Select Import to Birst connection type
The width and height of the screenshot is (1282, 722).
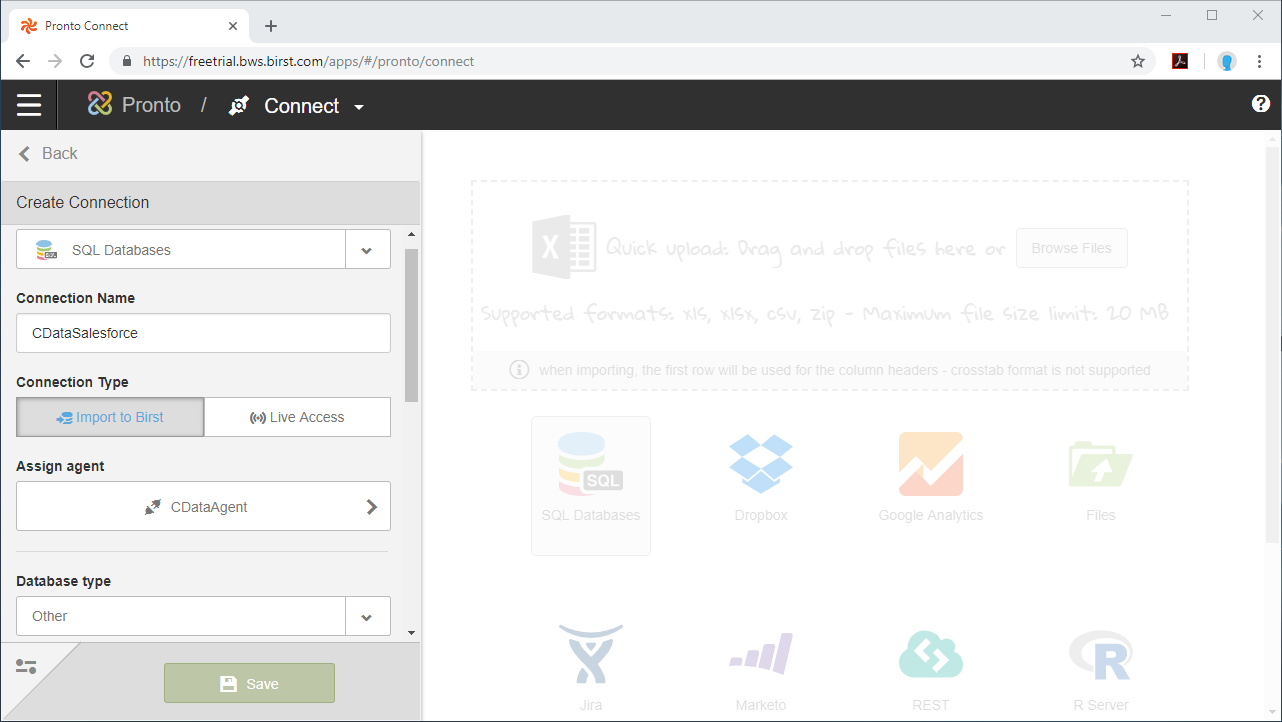click(110, 417)
